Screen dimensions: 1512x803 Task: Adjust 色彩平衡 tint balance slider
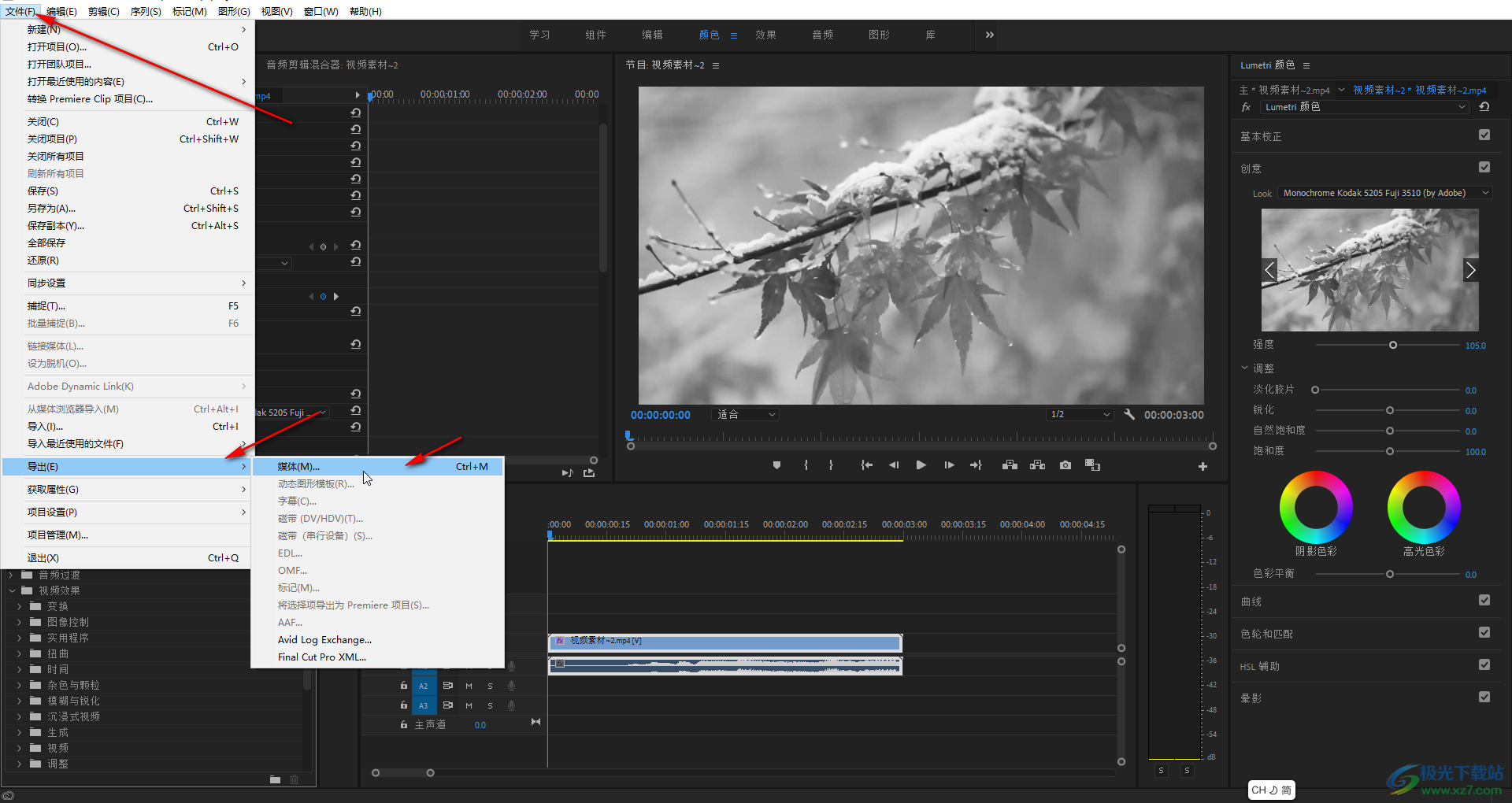(1390, 574)
